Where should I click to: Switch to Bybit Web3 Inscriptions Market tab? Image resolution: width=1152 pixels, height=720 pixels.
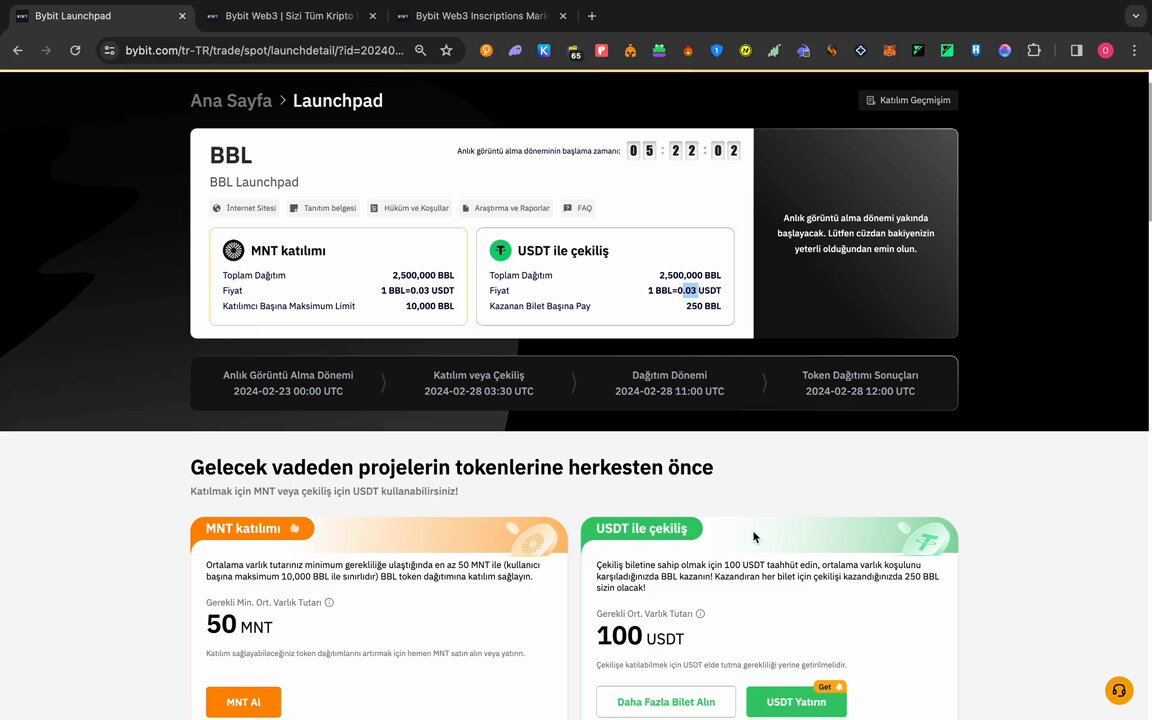(481, 15)
